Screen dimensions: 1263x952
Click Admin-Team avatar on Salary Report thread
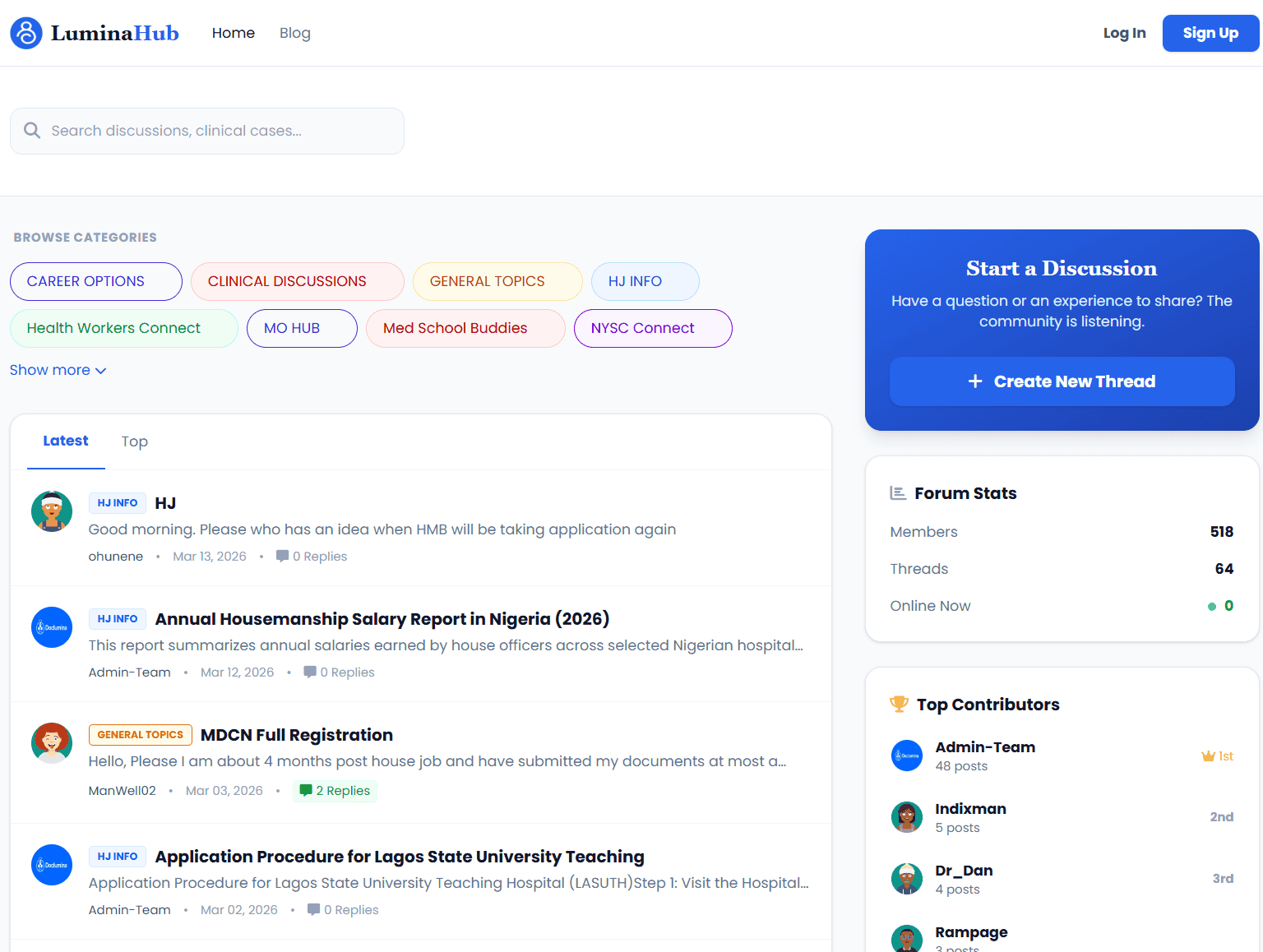pyautogui.click(x=52, y=627)
